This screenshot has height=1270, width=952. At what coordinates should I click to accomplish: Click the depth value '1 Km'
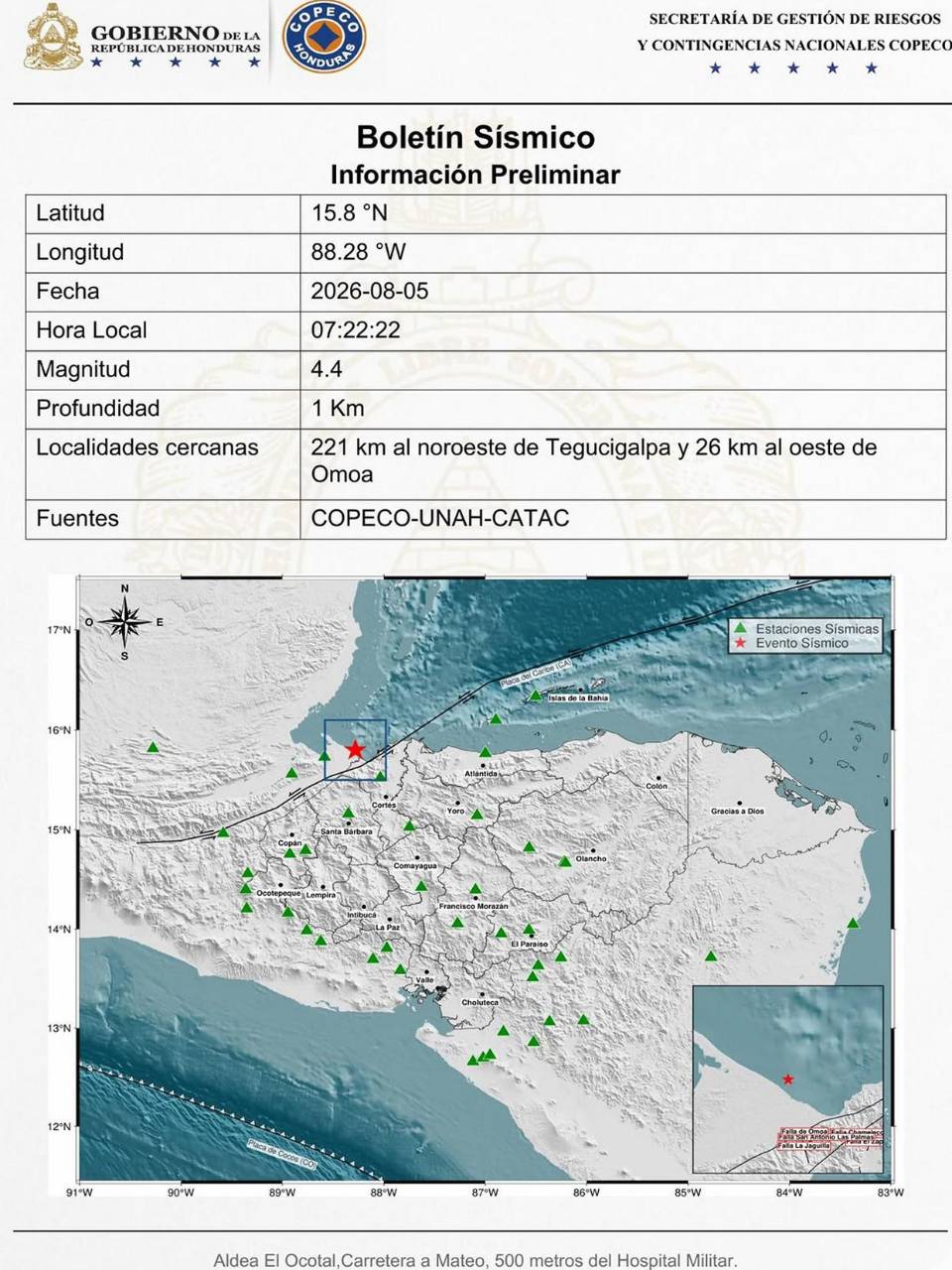tap(337, 408)
